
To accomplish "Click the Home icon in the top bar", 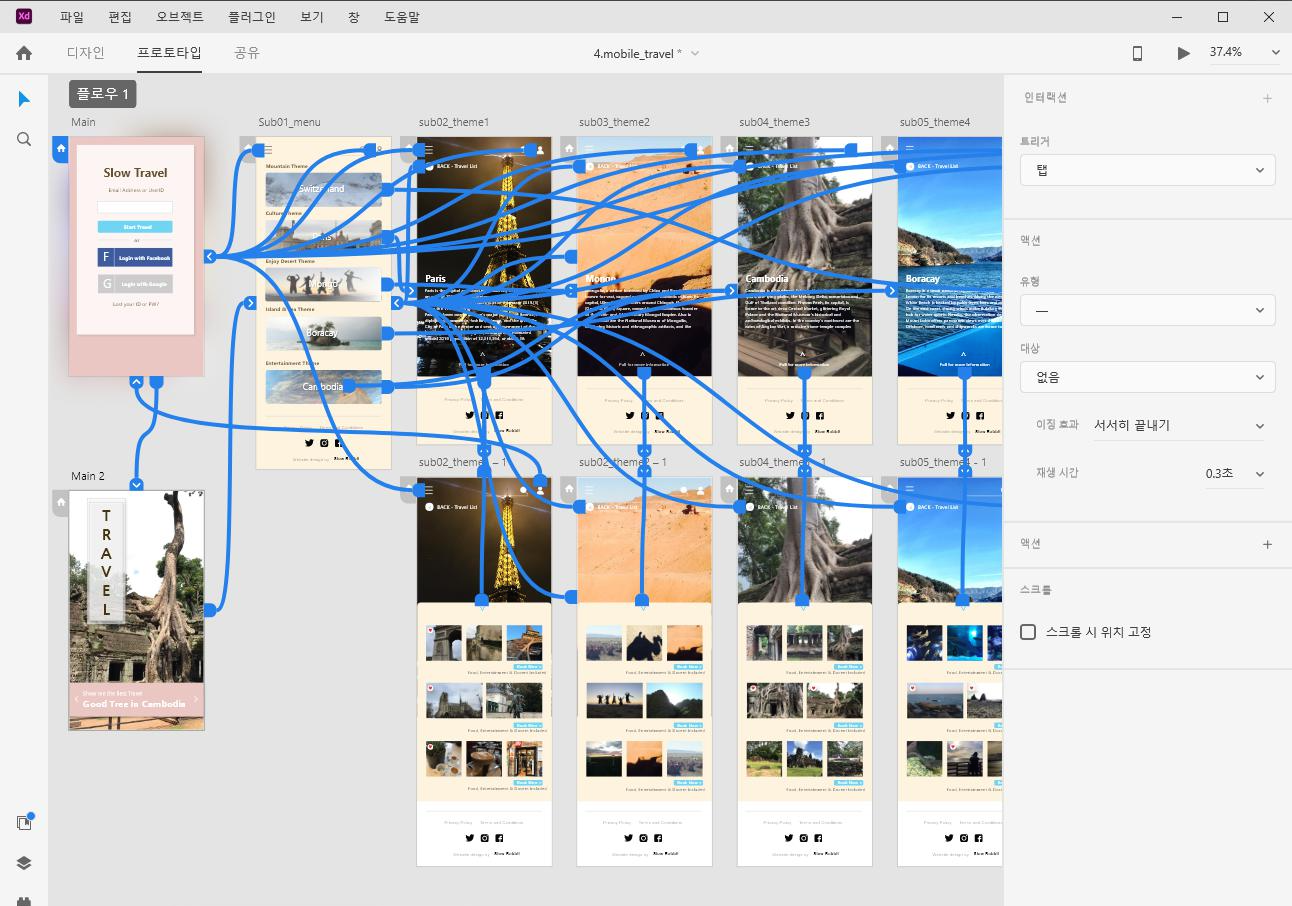I will [24, 53].
